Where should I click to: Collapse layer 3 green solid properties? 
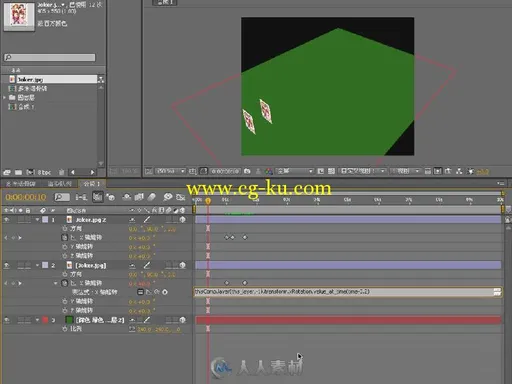[x=37, y=320]
